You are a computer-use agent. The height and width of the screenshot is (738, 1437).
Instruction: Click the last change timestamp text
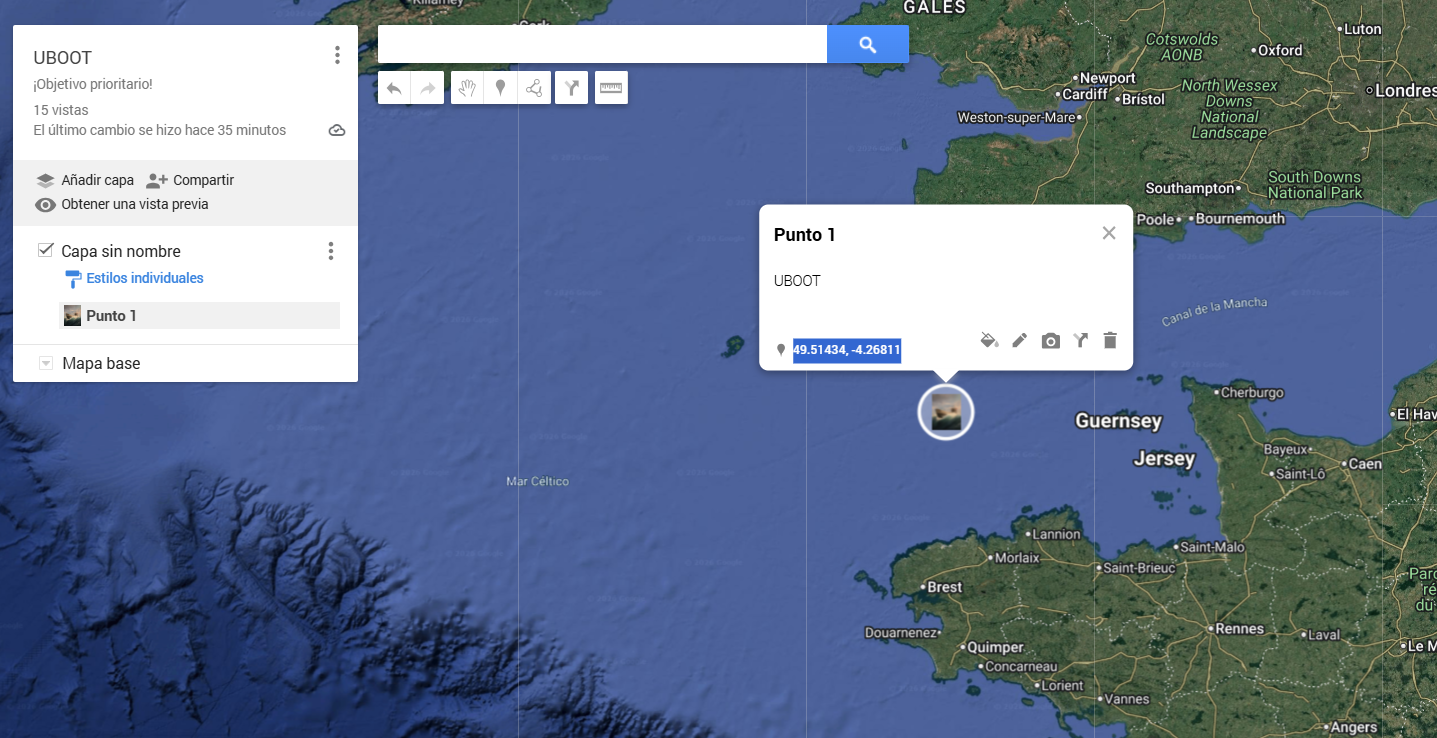(x=160, y=130)
